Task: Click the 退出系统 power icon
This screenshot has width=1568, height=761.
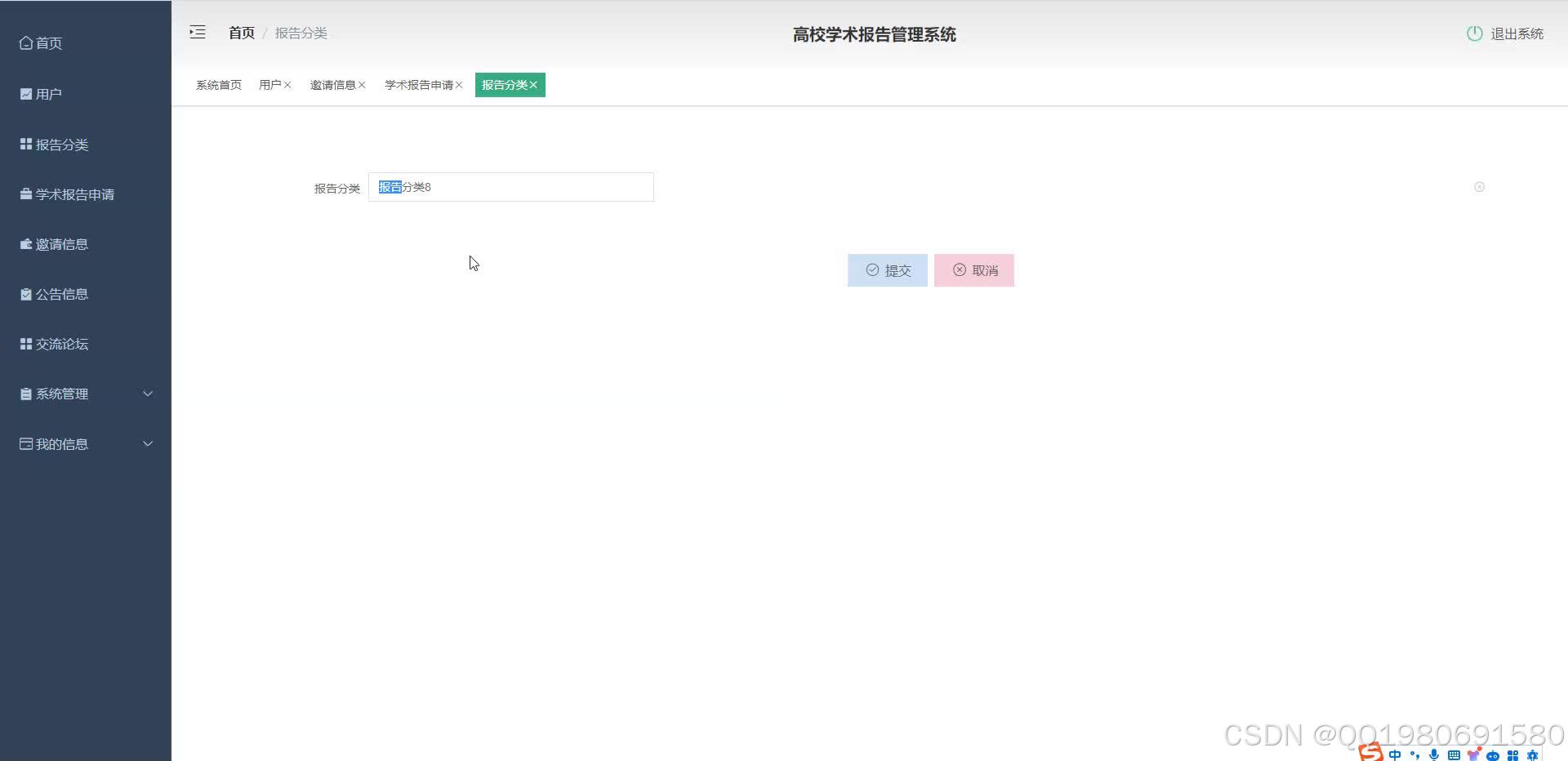Action: click(1474, 33)
